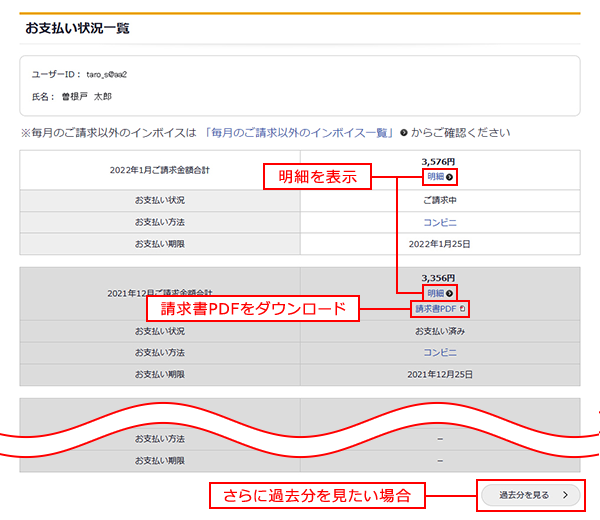Open the 明細 link for January 2022

(435, 177)
